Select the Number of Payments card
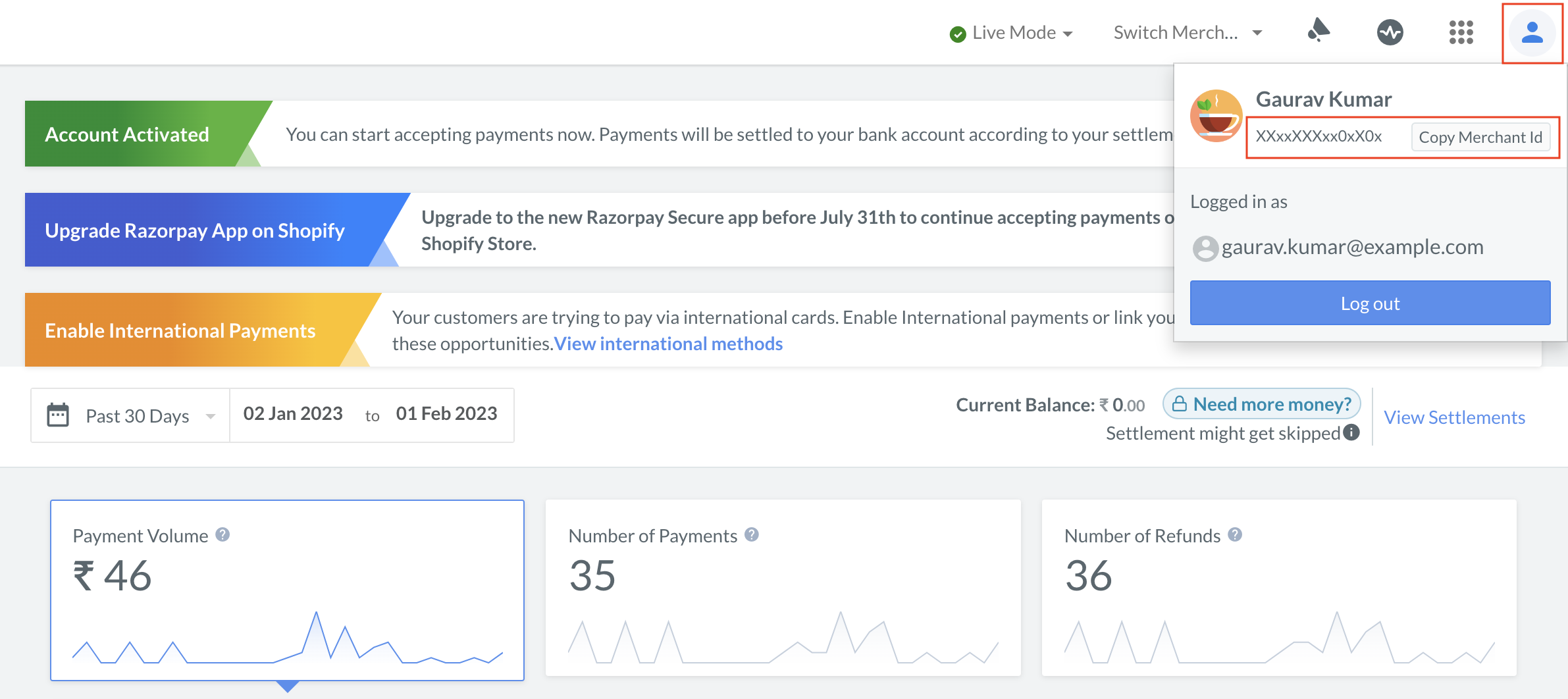The height and width of the screenshot is (699, 1568). [783, 588]
